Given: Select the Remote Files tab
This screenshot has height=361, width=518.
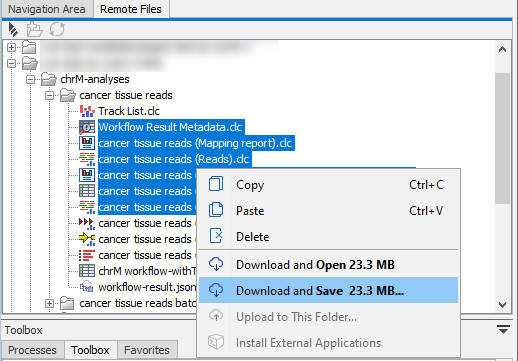Looking at the screenshot, I should (131, 9).
